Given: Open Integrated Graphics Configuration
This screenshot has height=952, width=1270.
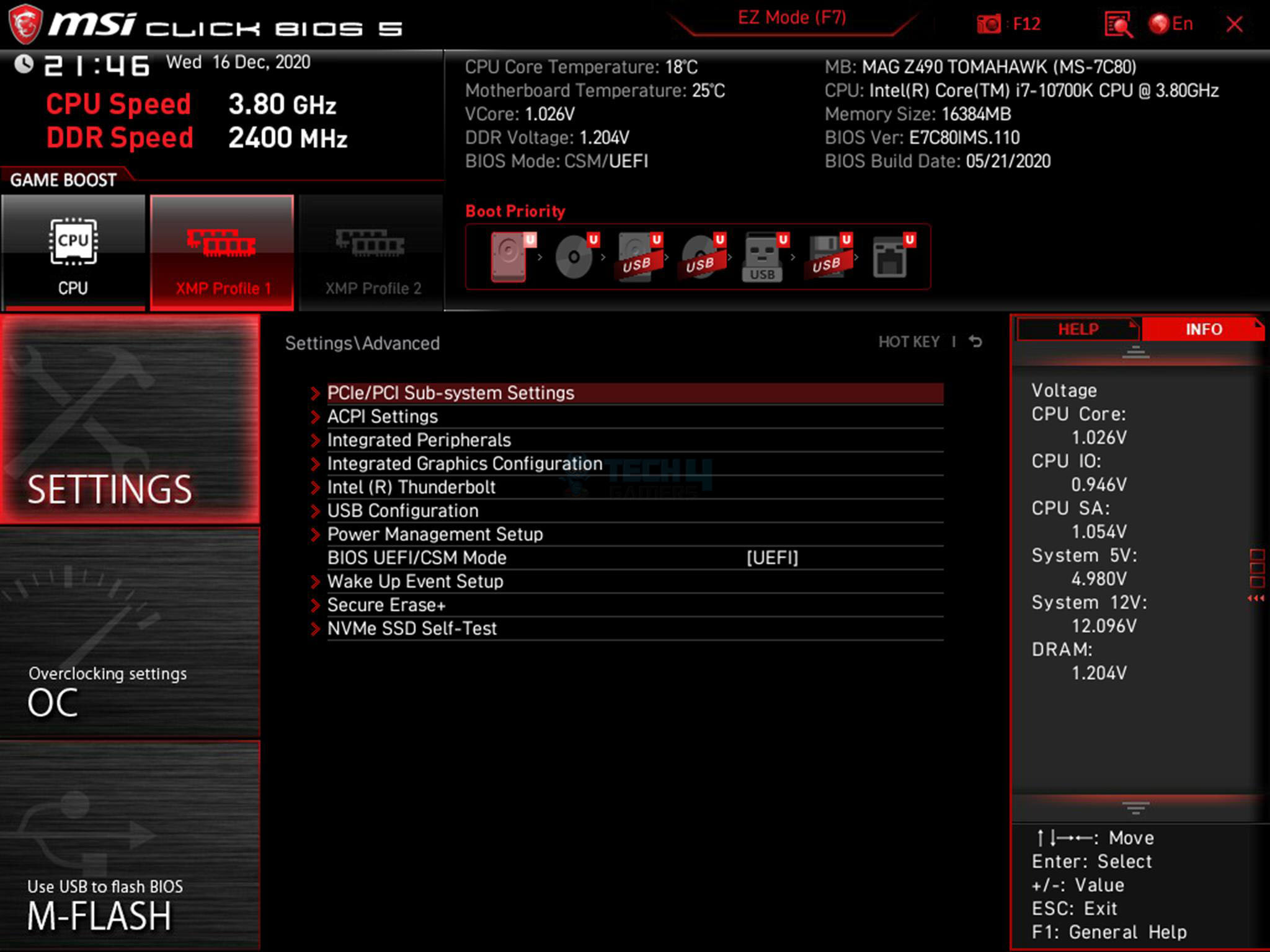Looking at the screenshot, I should (x=628, y=464).
